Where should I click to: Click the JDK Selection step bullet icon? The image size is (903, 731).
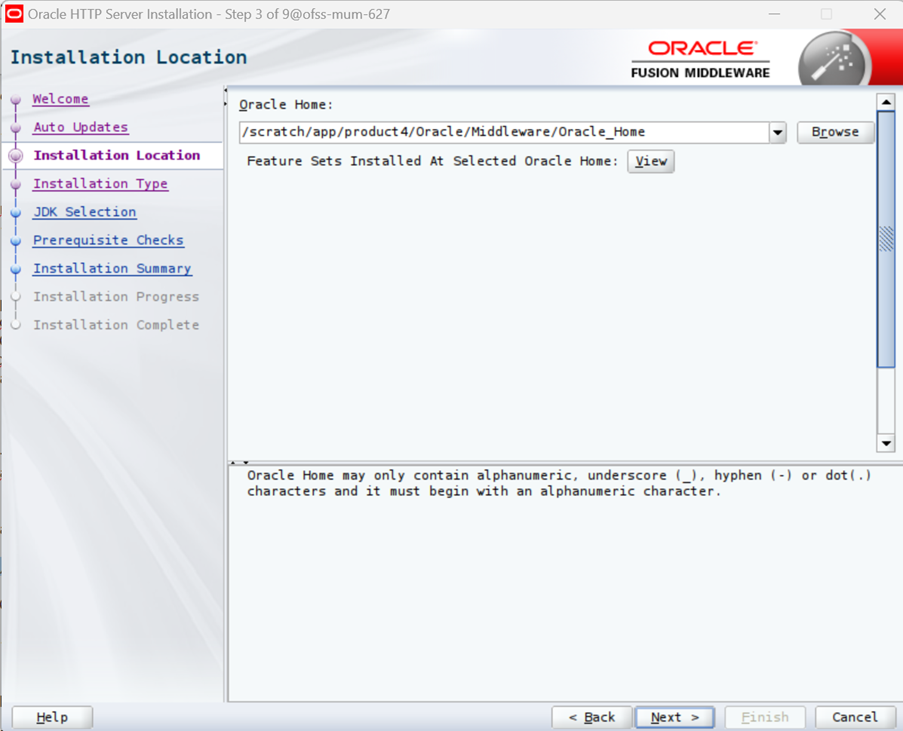[16, 213]
